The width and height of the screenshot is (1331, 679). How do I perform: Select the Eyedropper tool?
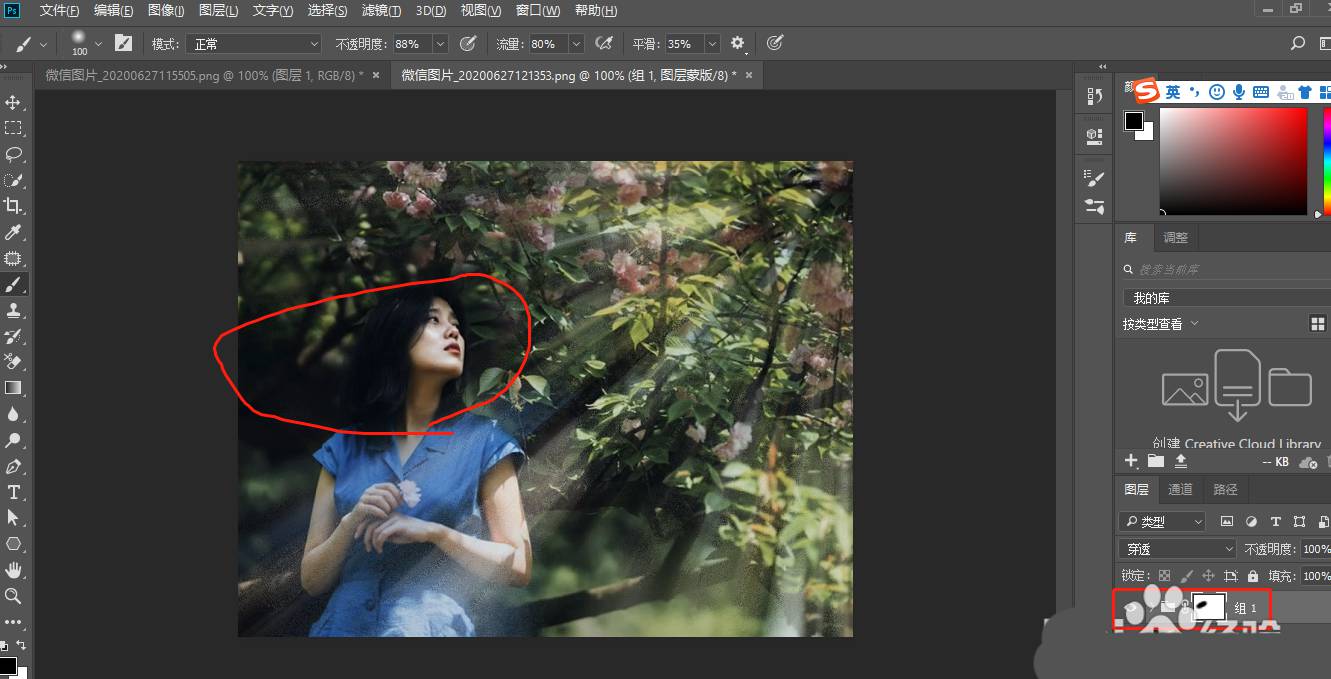[x=13, y=232]
